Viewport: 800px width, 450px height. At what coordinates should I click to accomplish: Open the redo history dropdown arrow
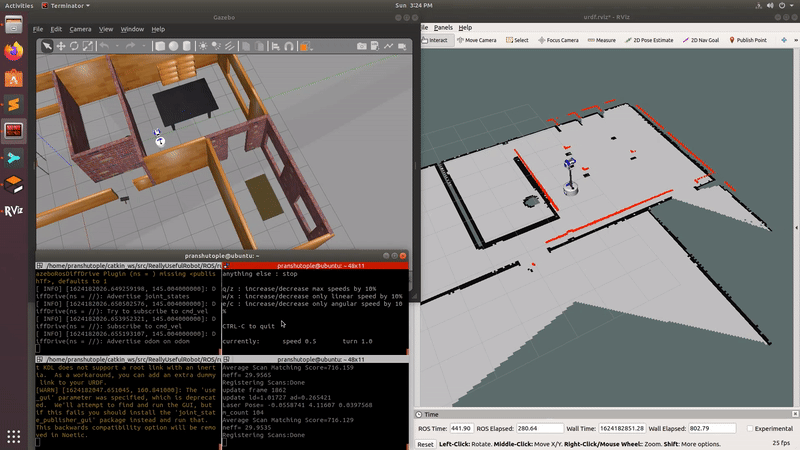(143, 46)
